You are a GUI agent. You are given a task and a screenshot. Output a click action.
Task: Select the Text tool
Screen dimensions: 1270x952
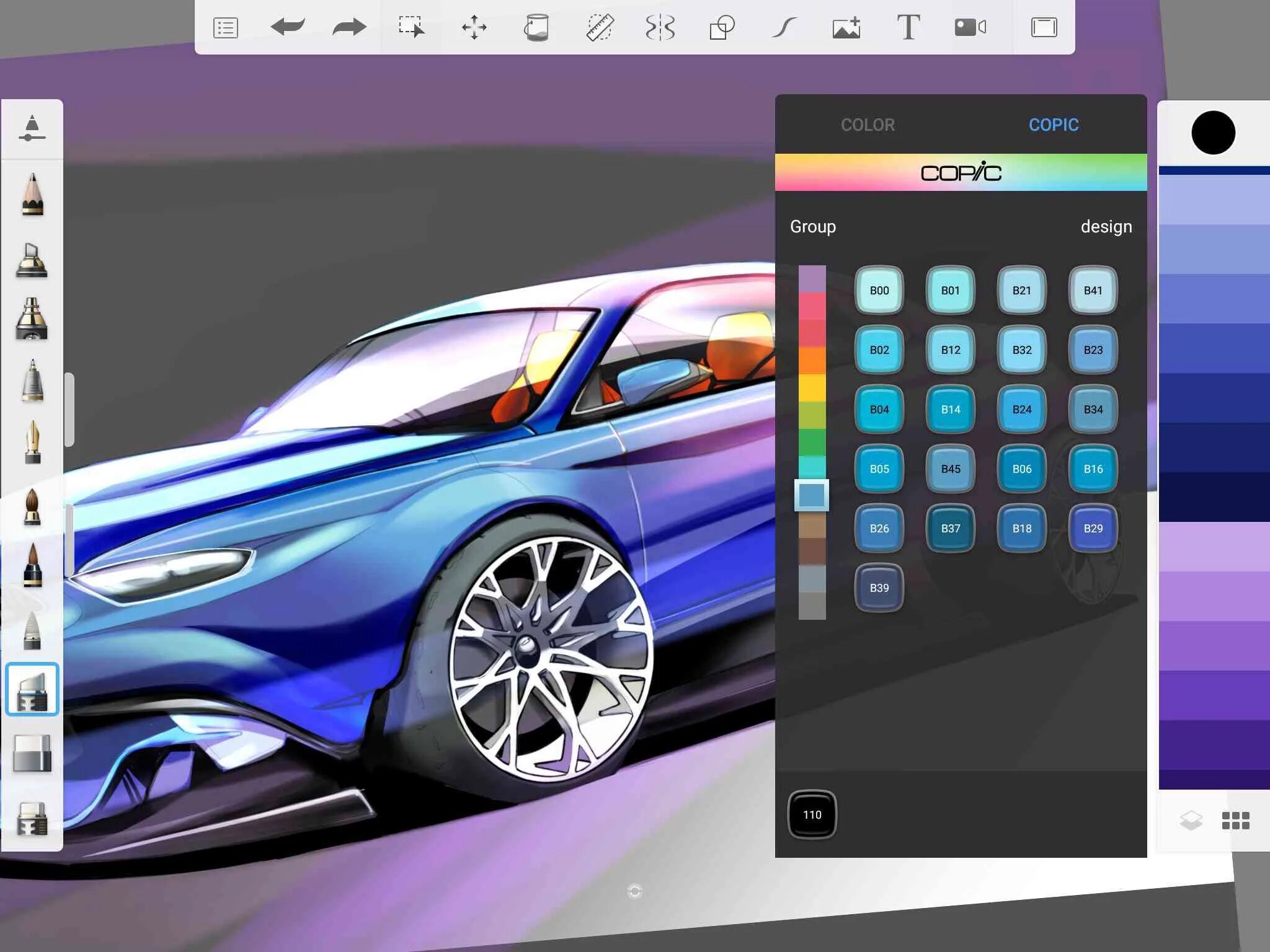[908, 27]
